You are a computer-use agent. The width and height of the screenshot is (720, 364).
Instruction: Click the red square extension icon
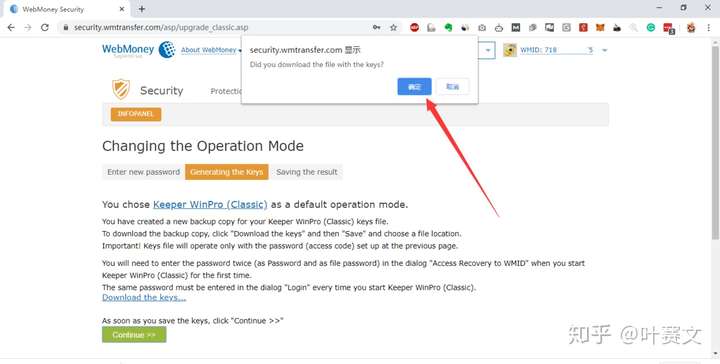coord(583,28)
